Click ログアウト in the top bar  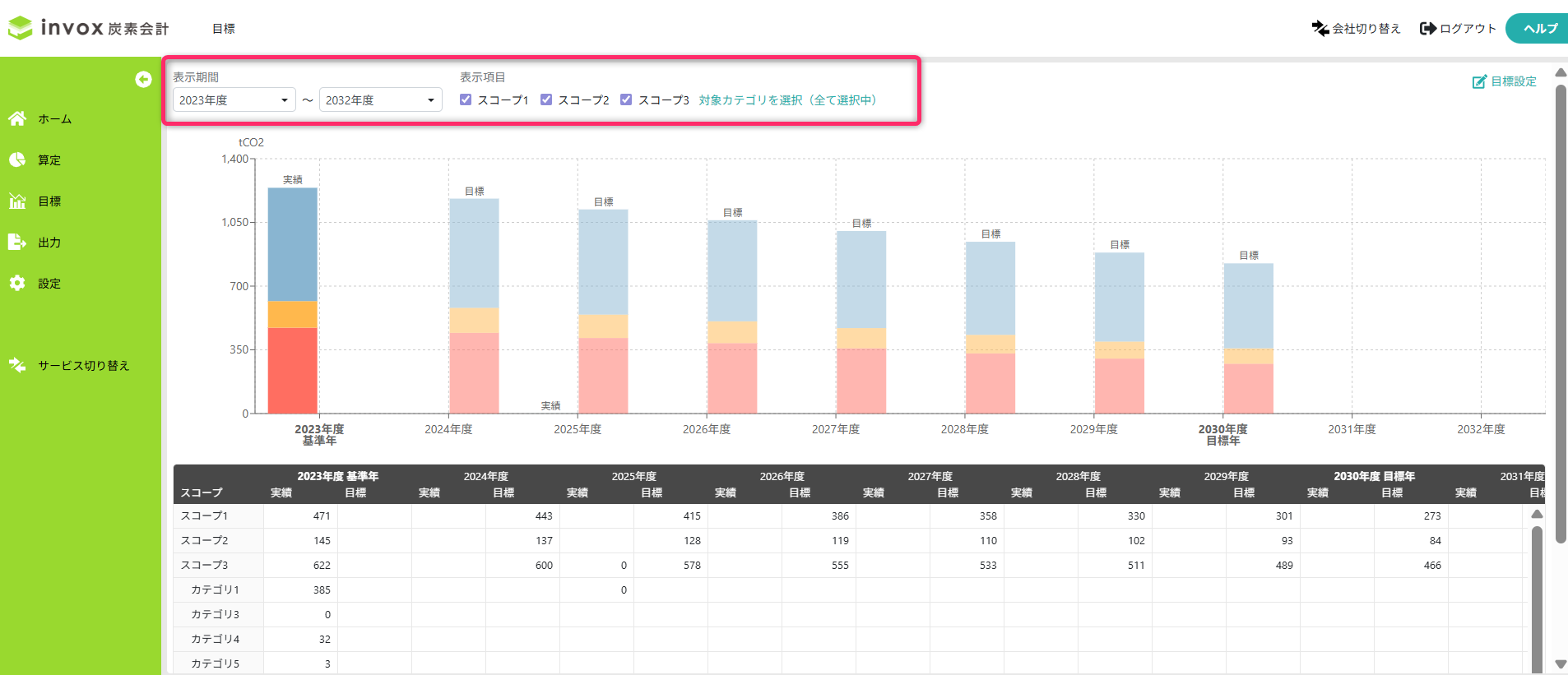[1458, 29]
